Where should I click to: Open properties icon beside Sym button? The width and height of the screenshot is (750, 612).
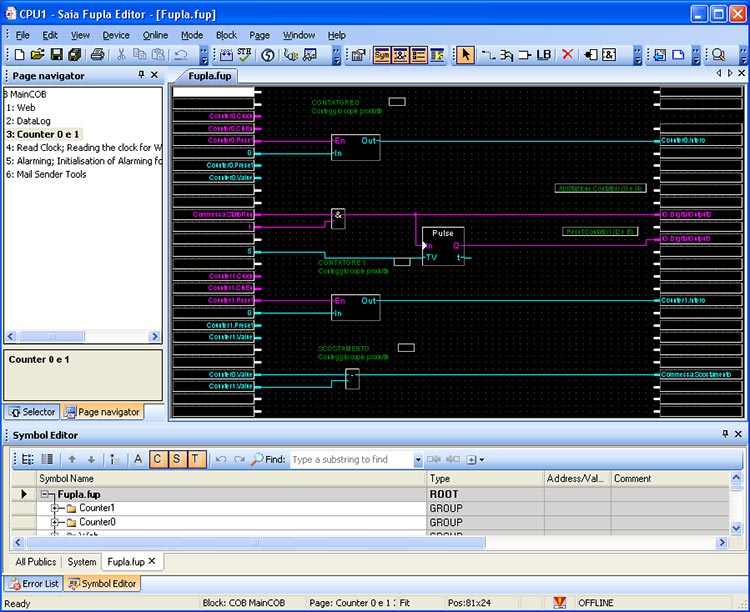tap(358, 55)
